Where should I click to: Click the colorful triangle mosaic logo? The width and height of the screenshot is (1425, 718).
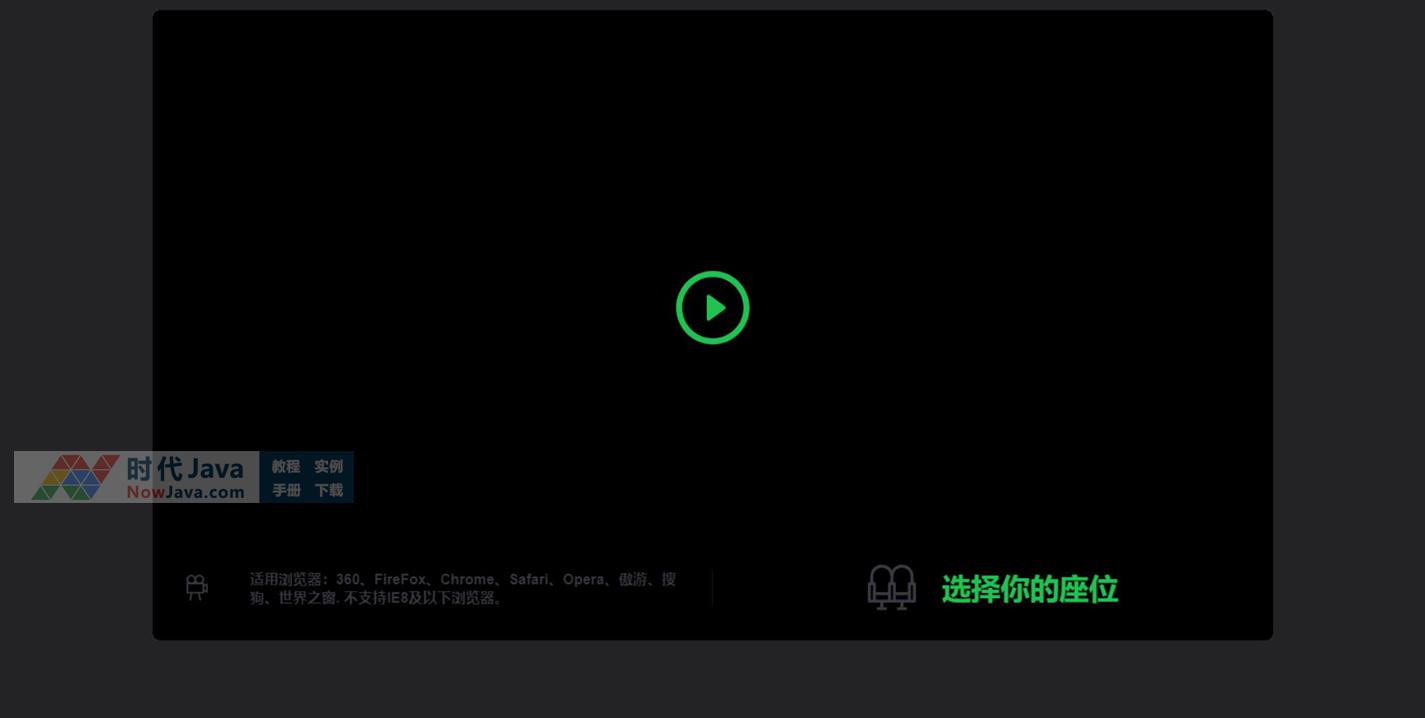point(75,477)
